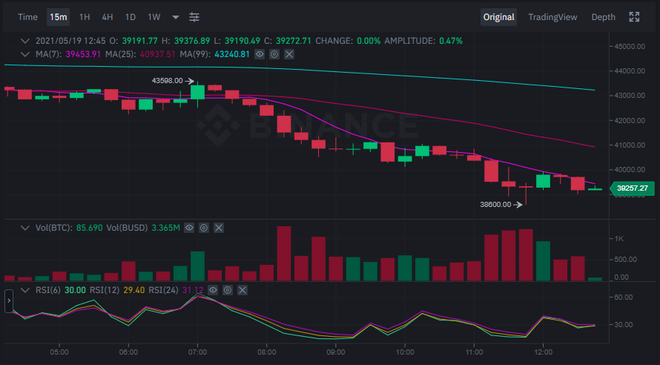The height and width of the screenshot is (365, 660).
Task: Click the RSI(6) value 30.00
Action: 75,290
